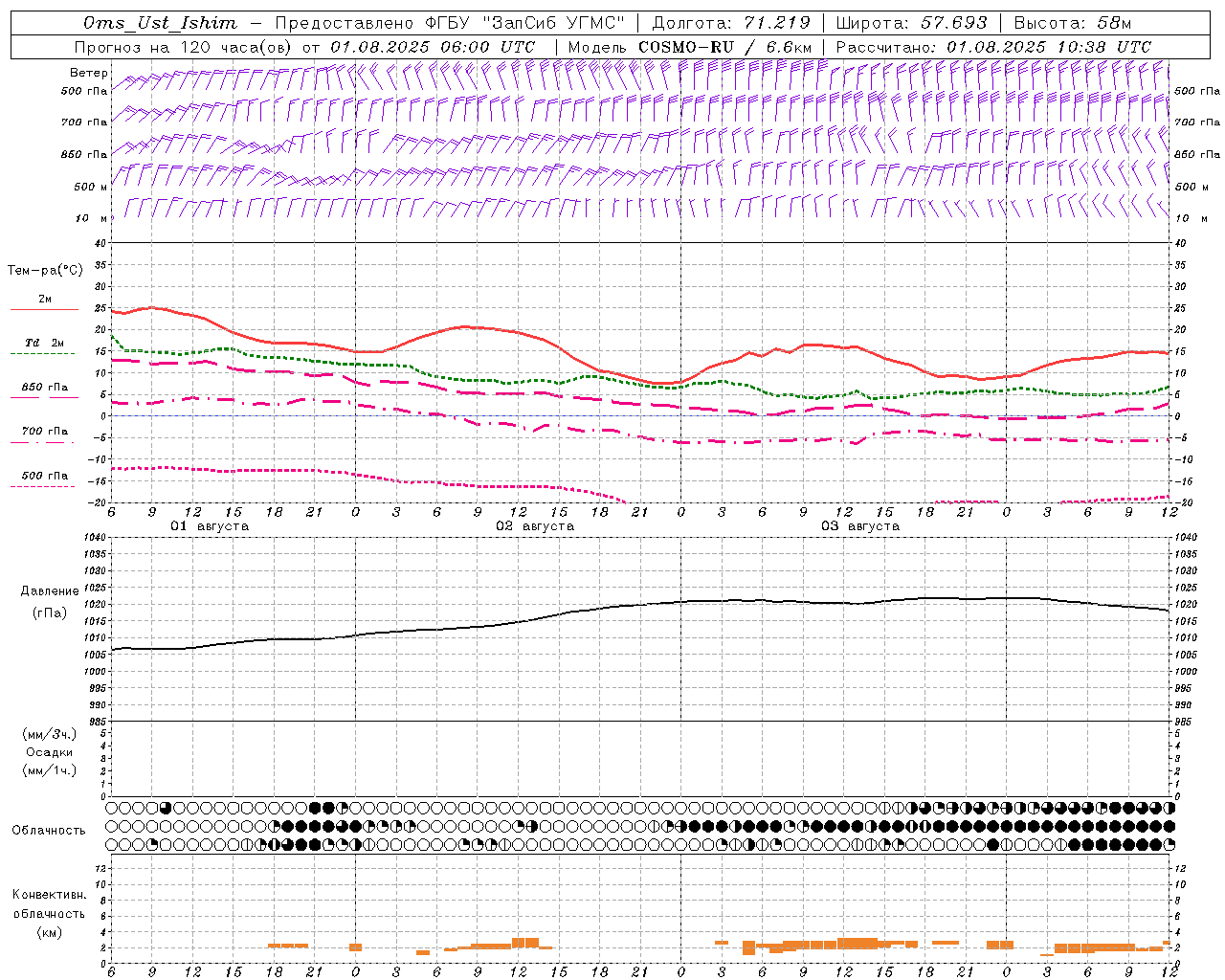Screen dimensions: 1225x980
Task: Click the dotted pink 500 гПа legend line sample
Action: tap(43, 486)
